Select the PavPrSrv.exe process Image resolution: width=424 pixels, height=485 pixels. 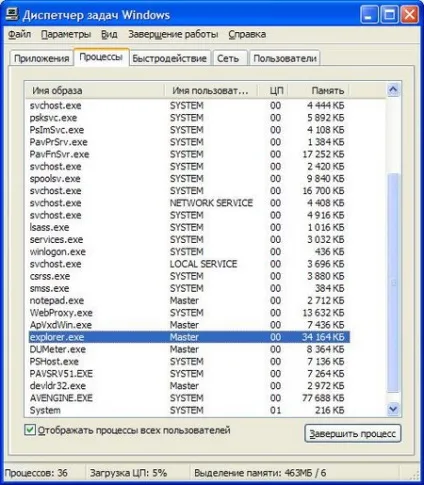click(x=189, y=142)
